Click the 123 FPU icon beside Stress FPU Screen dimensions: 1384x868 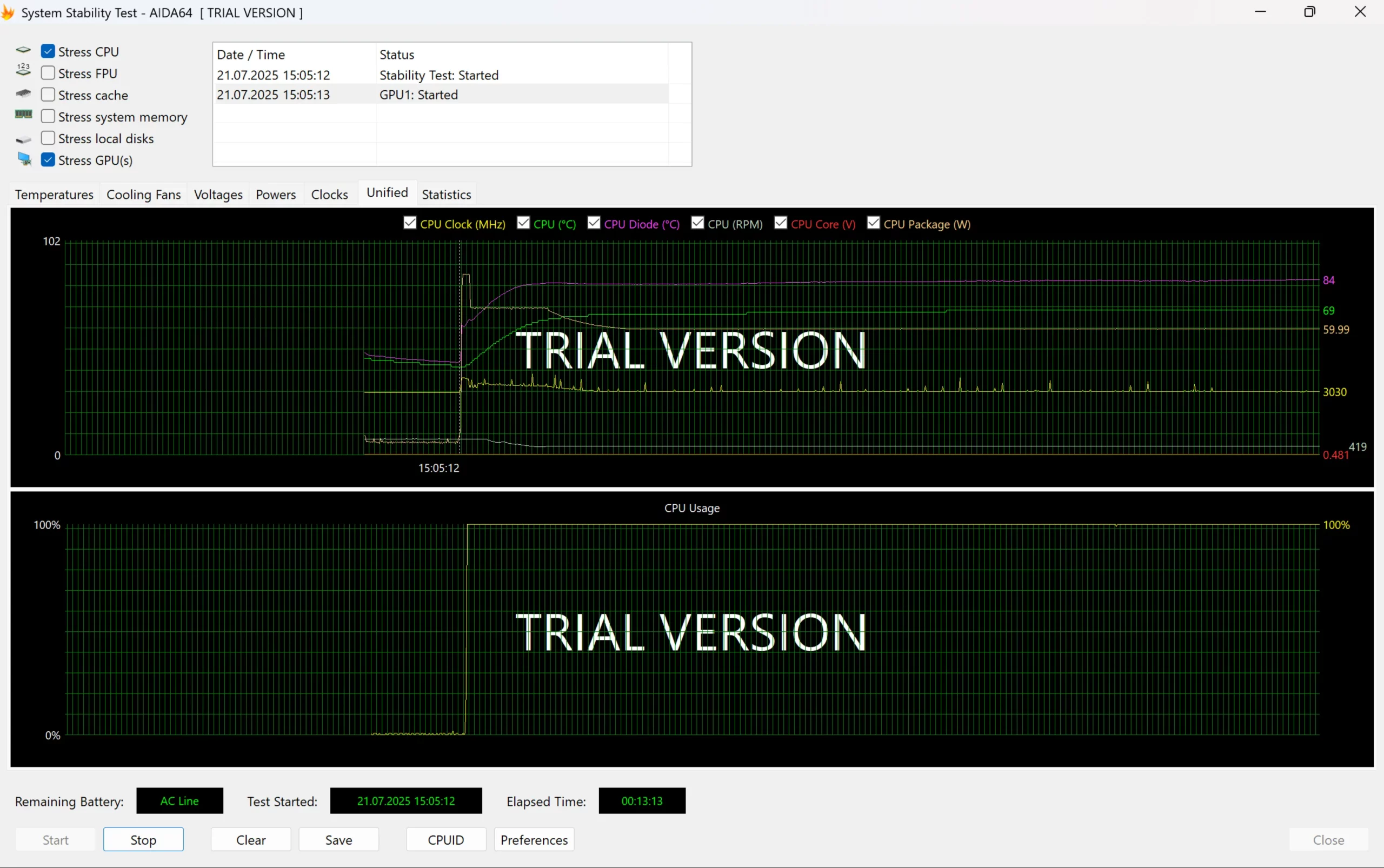[23, 70]
